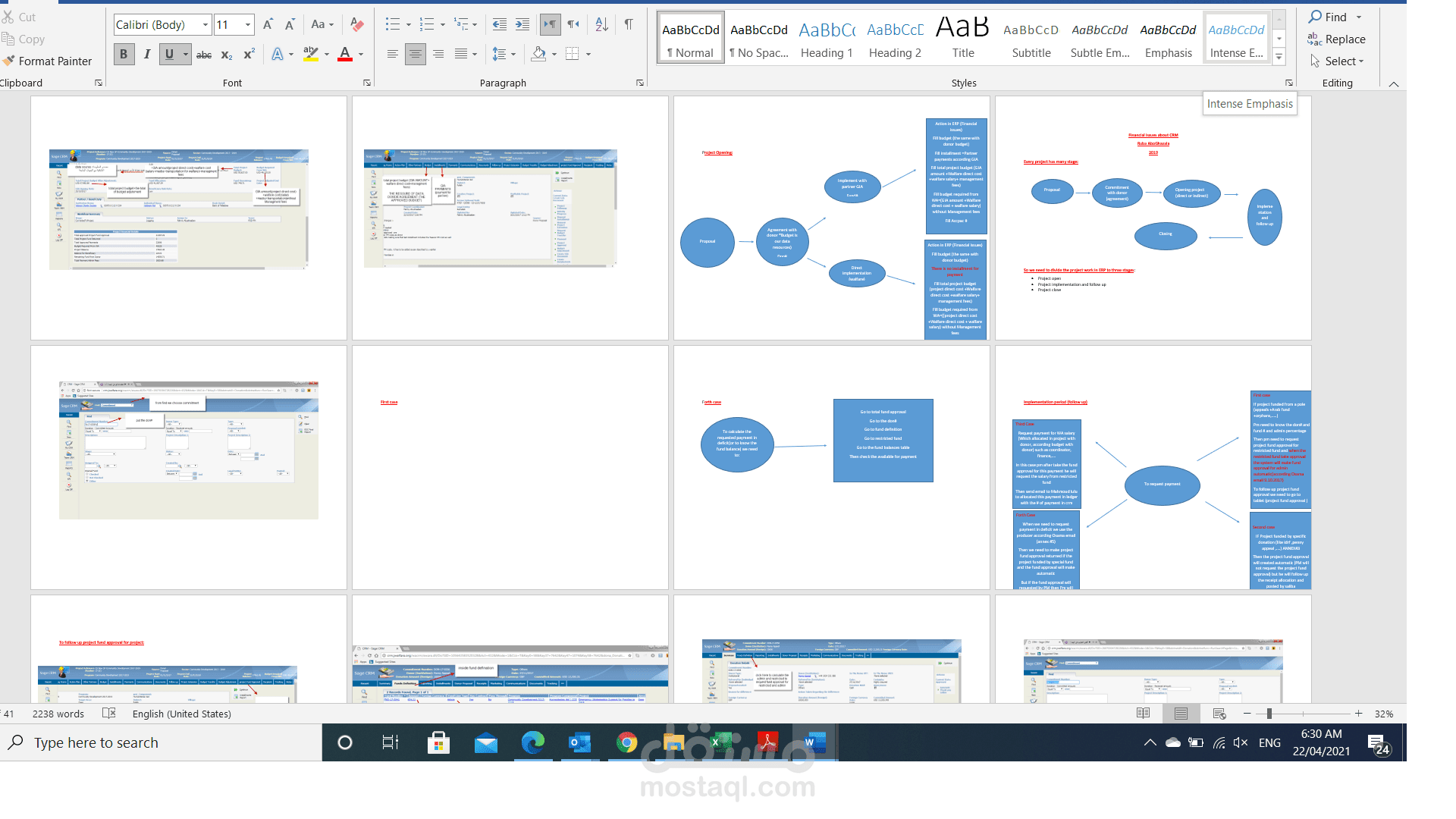
Task: Click the 32% zoom level
Action: point(1384,714)
